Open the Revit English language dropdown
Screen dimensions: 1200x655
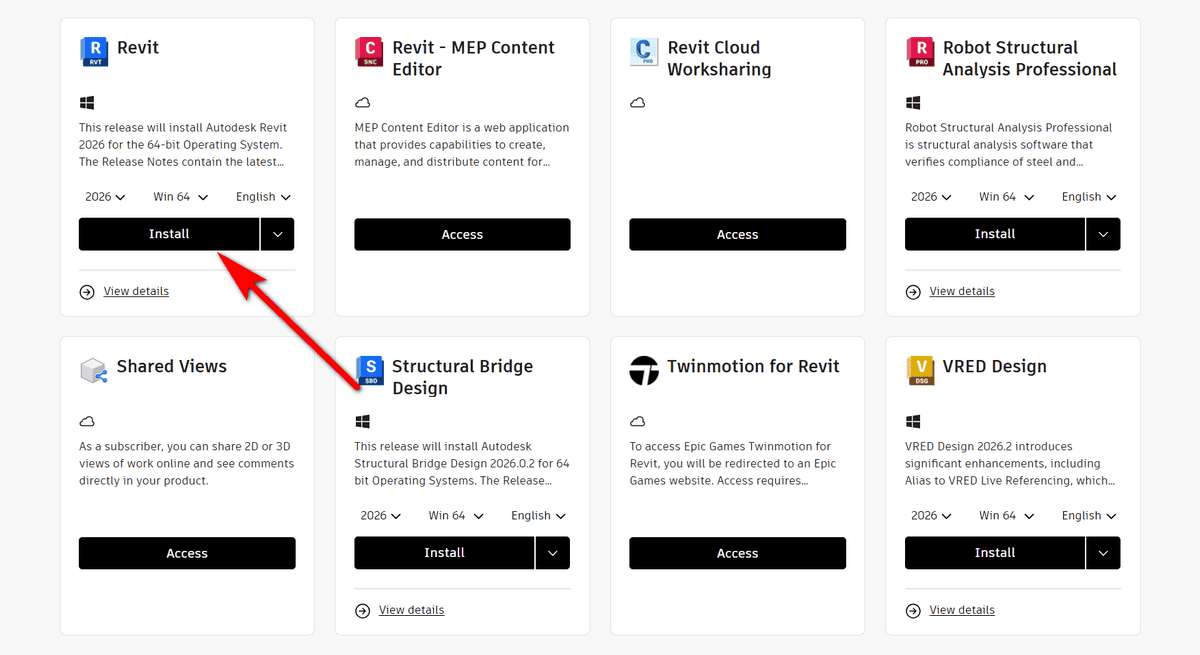click(263, 197)
